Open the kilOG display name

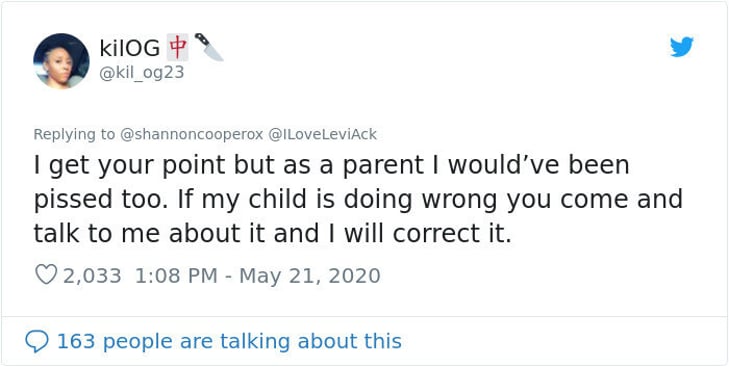[130, 48]
